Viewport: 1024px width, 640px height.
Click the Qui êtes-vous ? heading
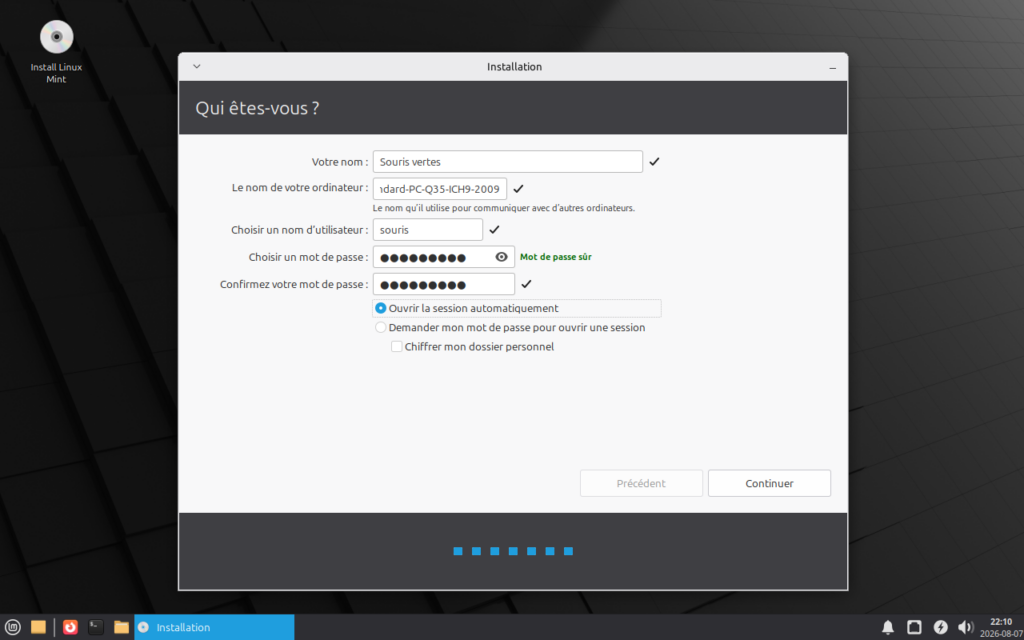tap(257, 108)
